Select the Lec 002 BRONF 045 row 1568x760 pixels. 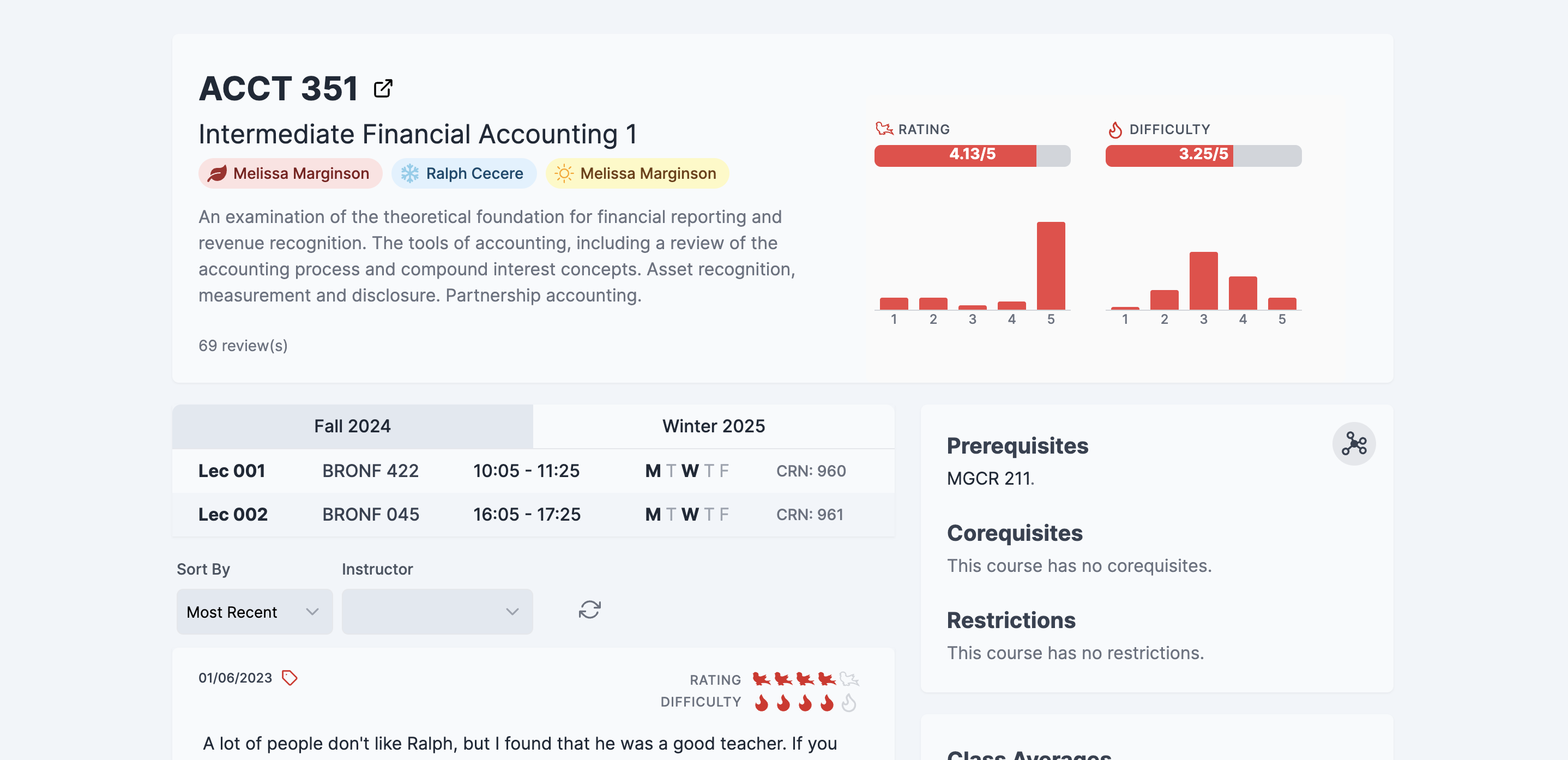pyautogui.click(x=533, y=515)
